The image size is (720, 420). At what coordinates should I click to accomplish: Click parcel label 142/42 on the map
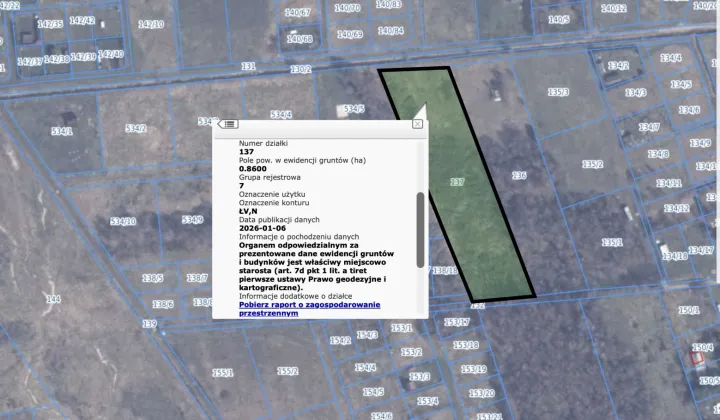[x=82, y=21]
